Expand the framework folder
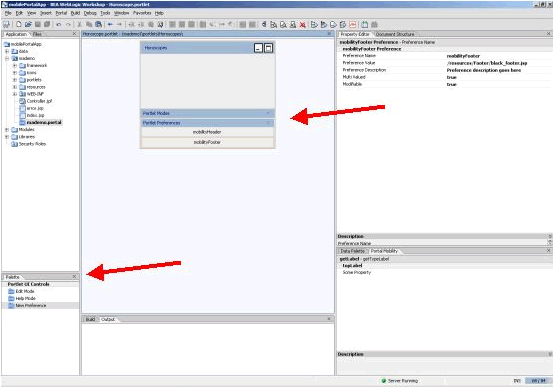Viewport: 553px width, 388px height. pyautogui.click(x=15, y=65)
